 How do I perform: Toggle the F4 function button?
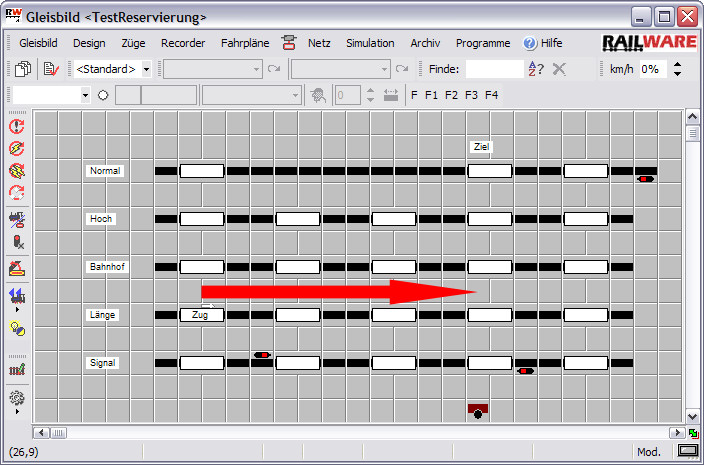pos(491,95)
